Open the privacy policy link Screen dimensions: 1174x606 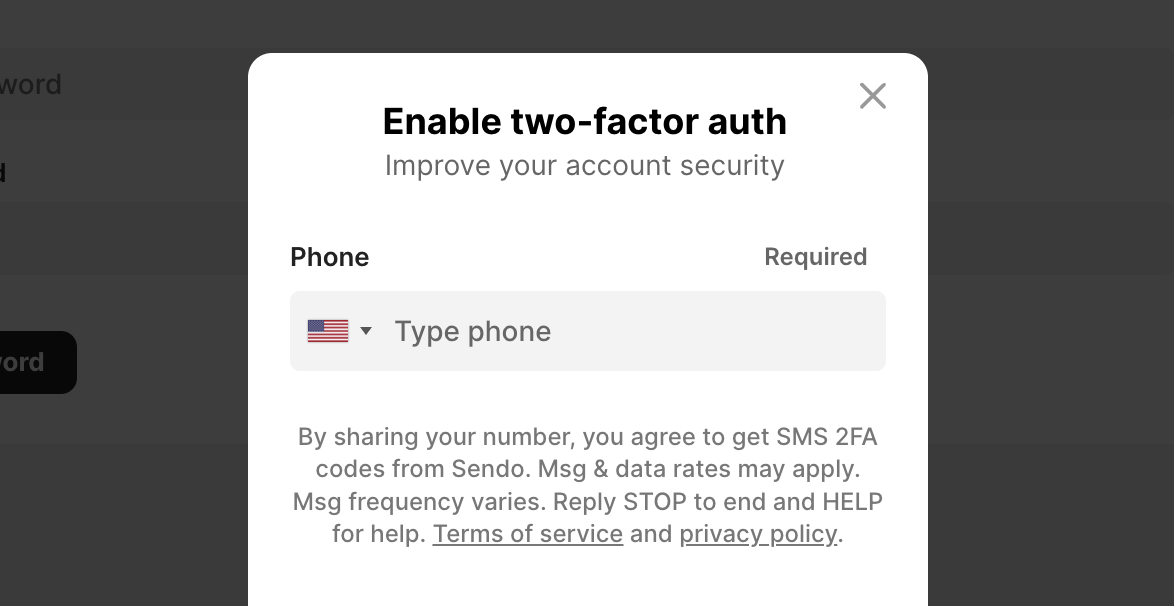[x=758, y=534]
